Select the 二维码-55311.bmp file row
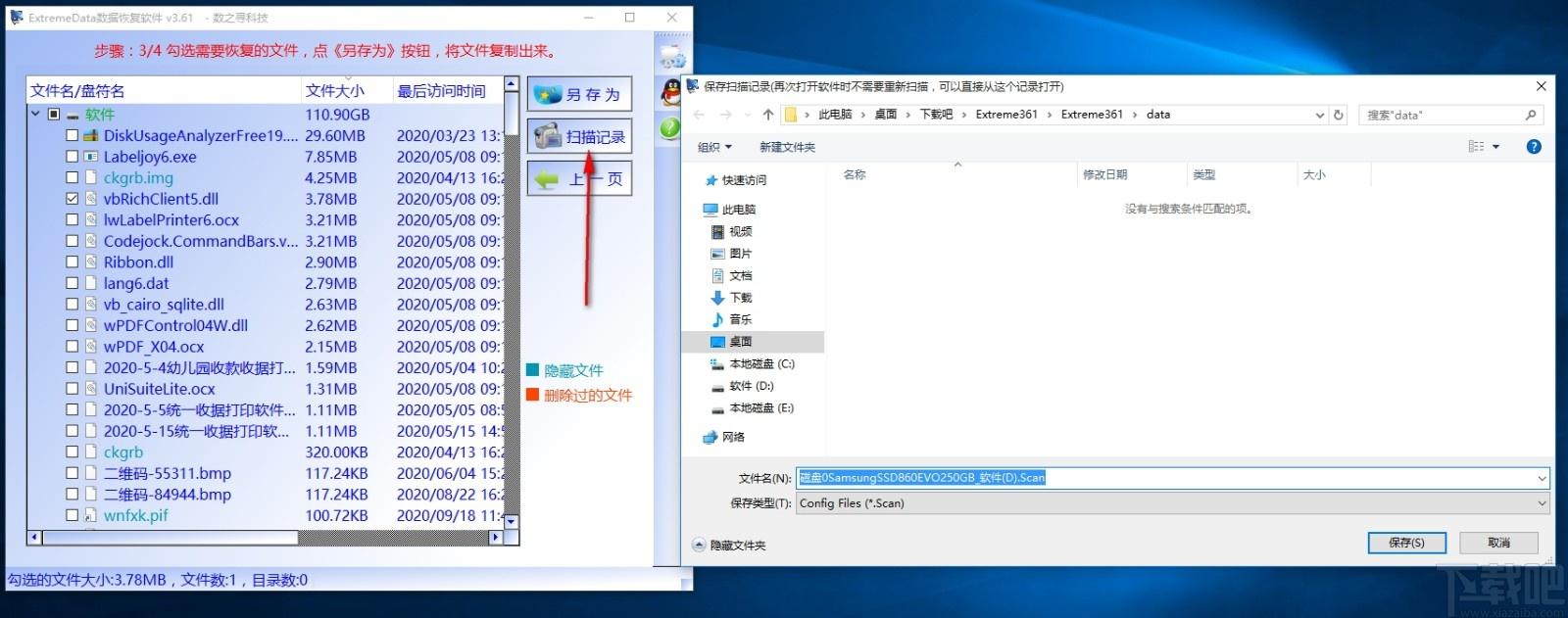1568x618 pixels. click(x=265, y=473)
